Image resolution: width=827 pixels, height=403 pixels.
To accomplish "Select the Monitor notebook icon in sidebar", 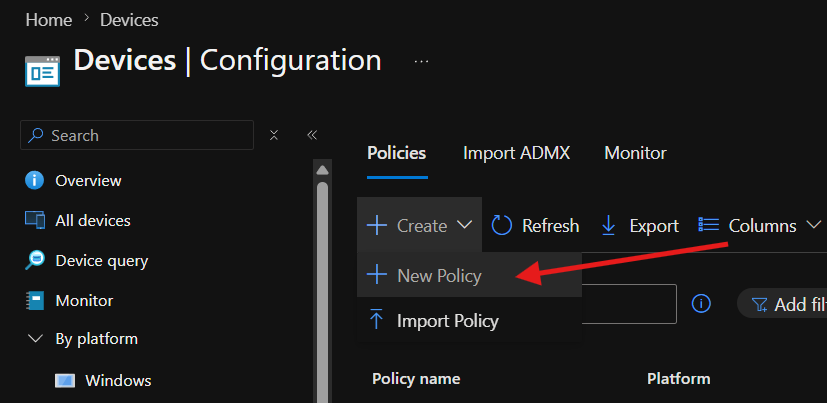I will 35,301.
